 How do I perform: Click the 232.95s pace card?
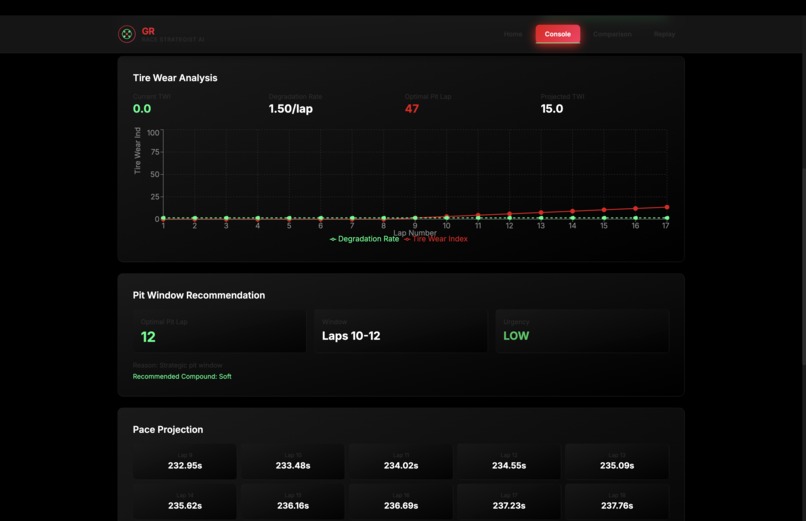(185, 462)
